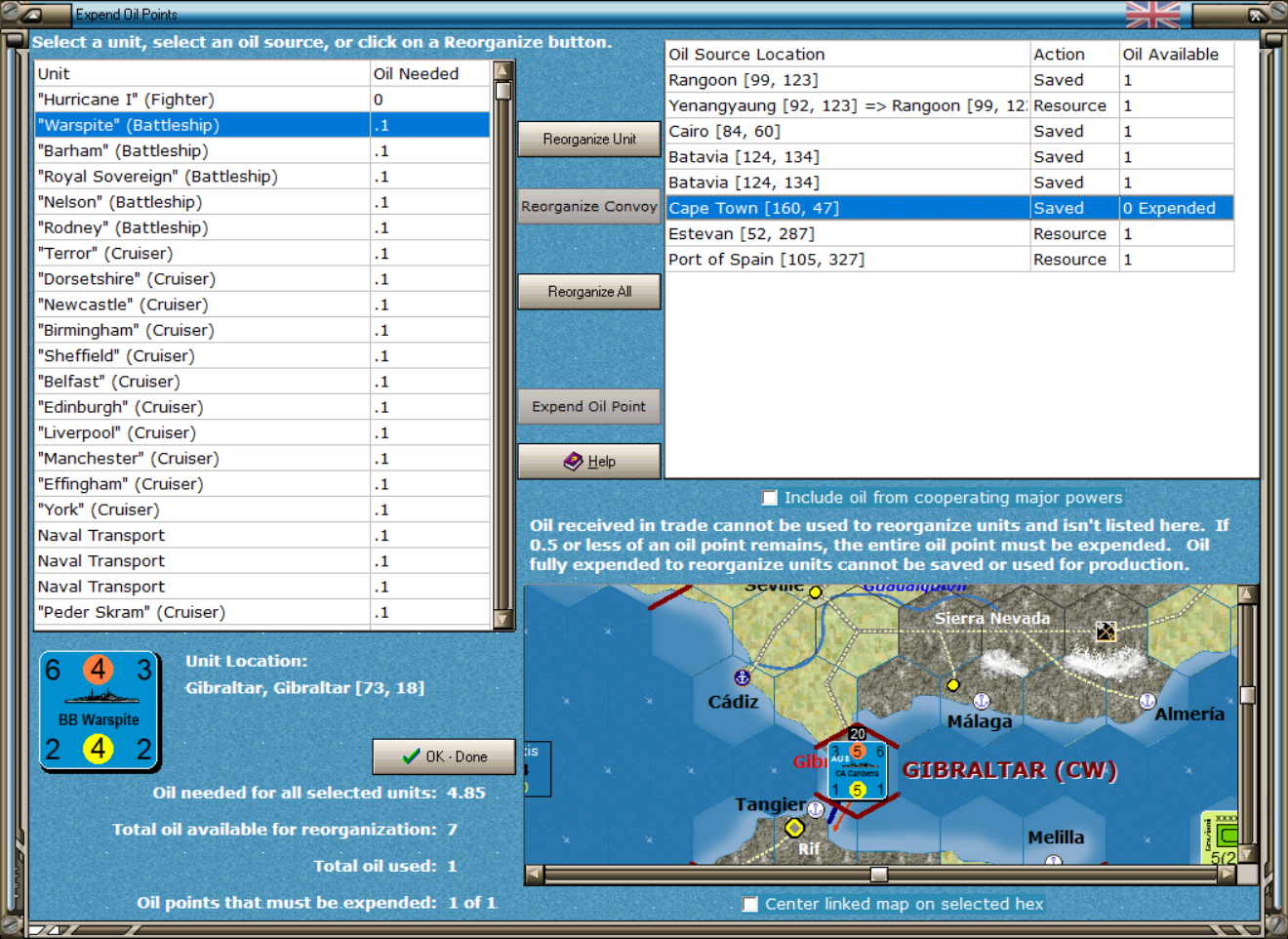1288x939 pixels.
Task: Click the yellow city dot above Málaga
Action: pos(953,684)
